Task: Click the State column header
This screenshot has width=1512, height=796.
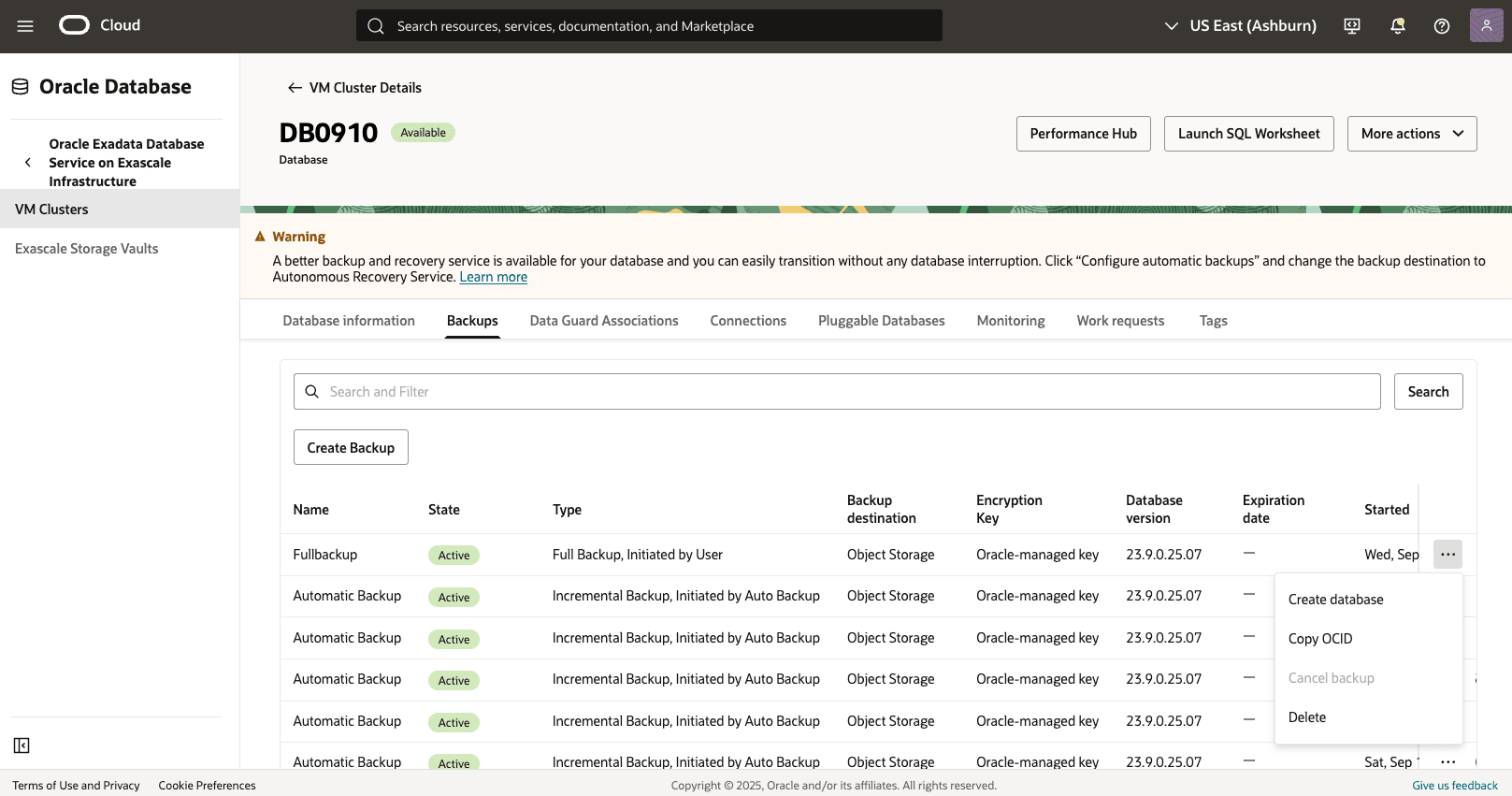Action: tap(444, 510)
